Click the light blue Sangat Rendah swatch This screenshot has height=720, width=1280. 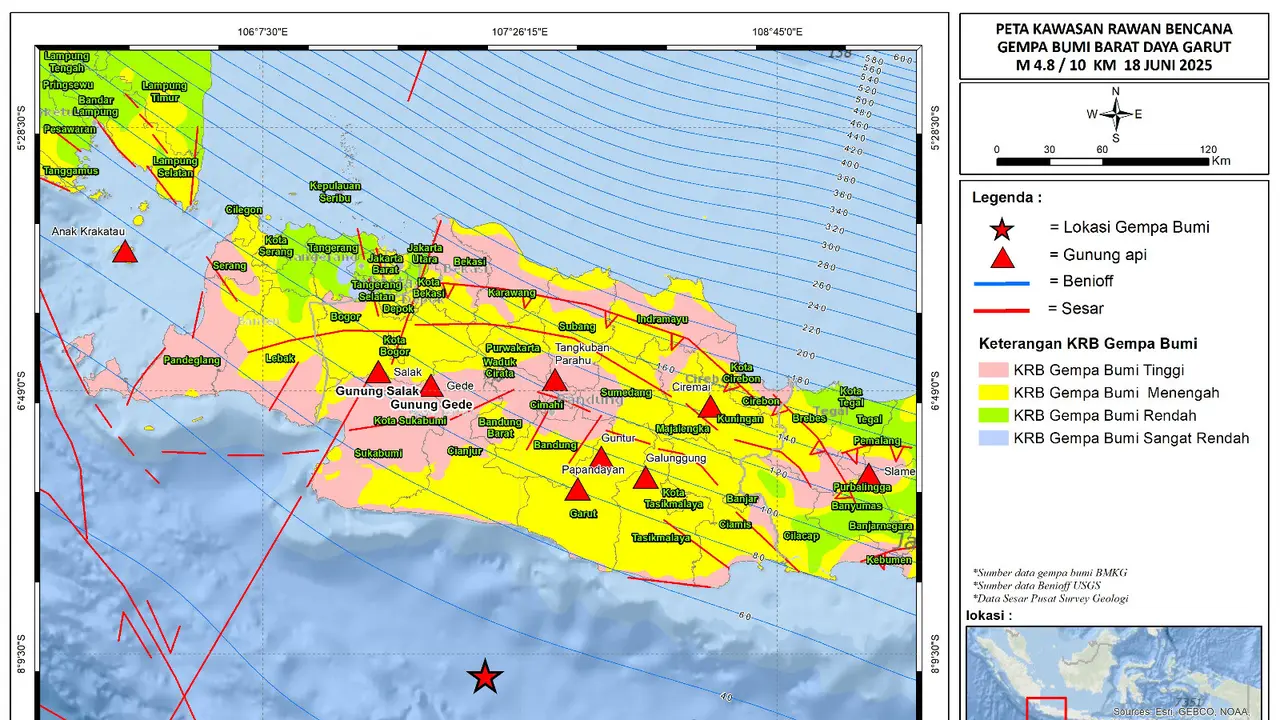(x=991, y=438)
